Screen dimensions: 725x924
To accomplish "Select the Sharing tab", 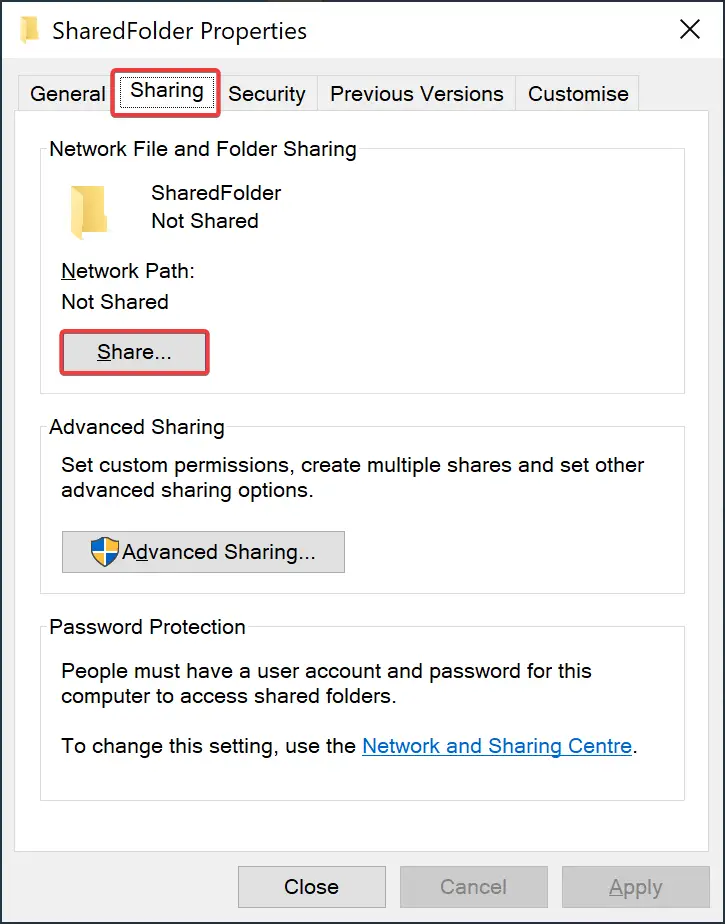I will 166,91.
